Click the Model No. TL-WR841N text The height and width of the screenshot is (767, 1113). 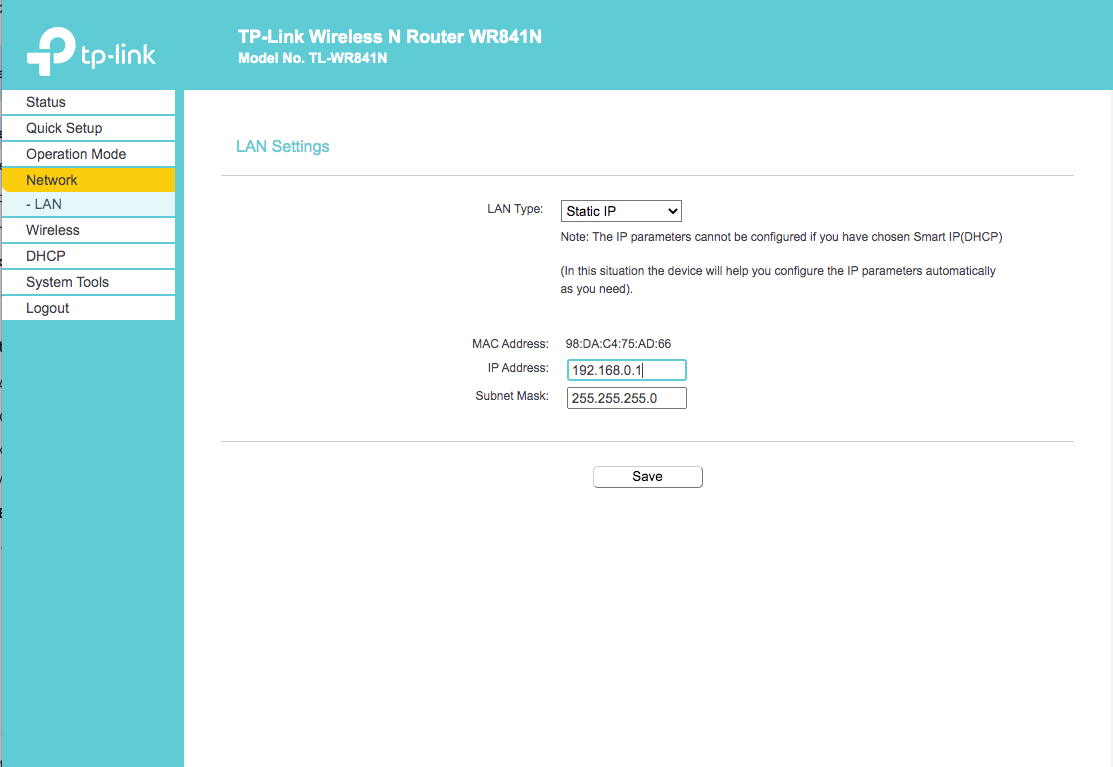coord(313,58)
